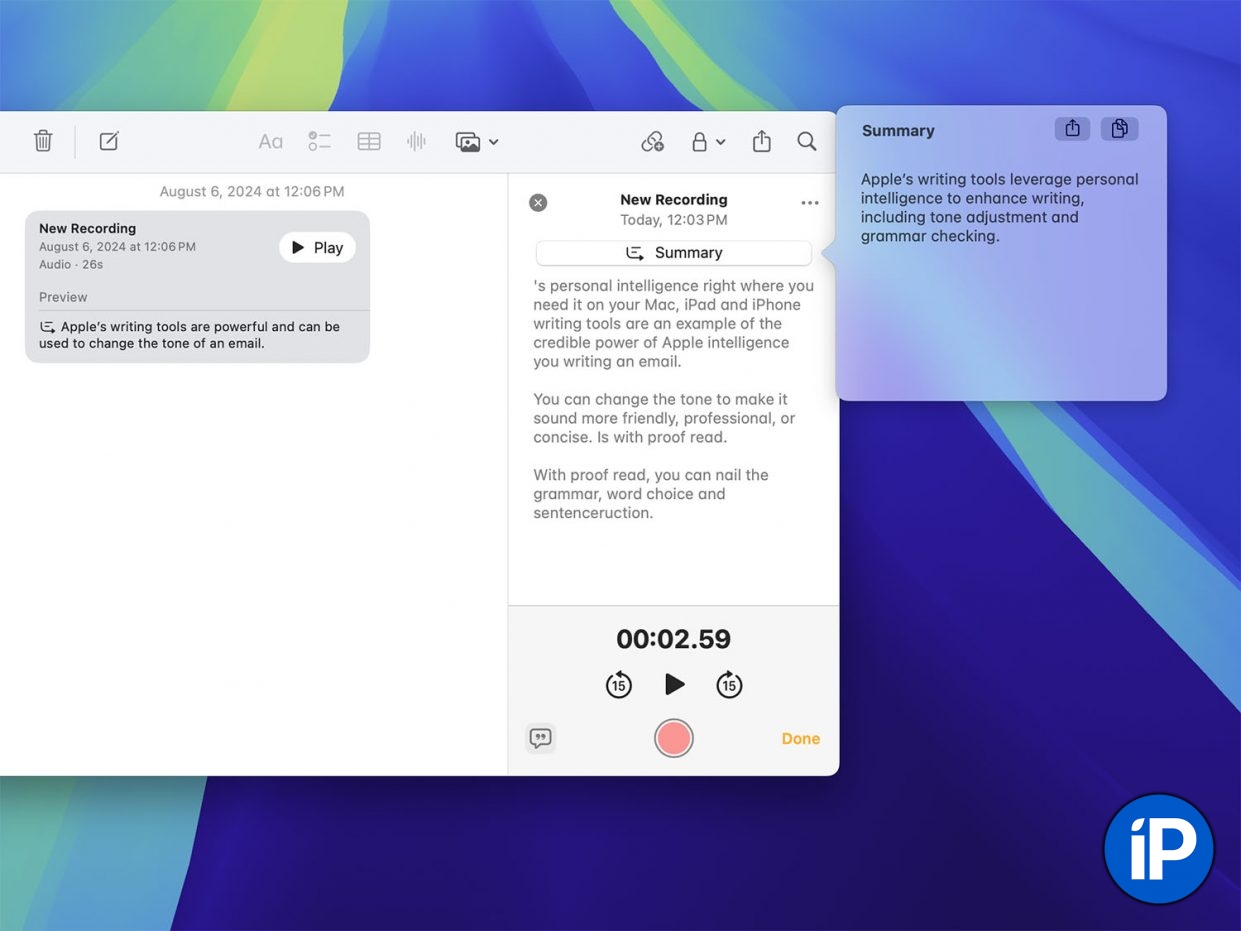
Task: Click the 00:02.59 timestamp
Action: click(x=674, y=639)
